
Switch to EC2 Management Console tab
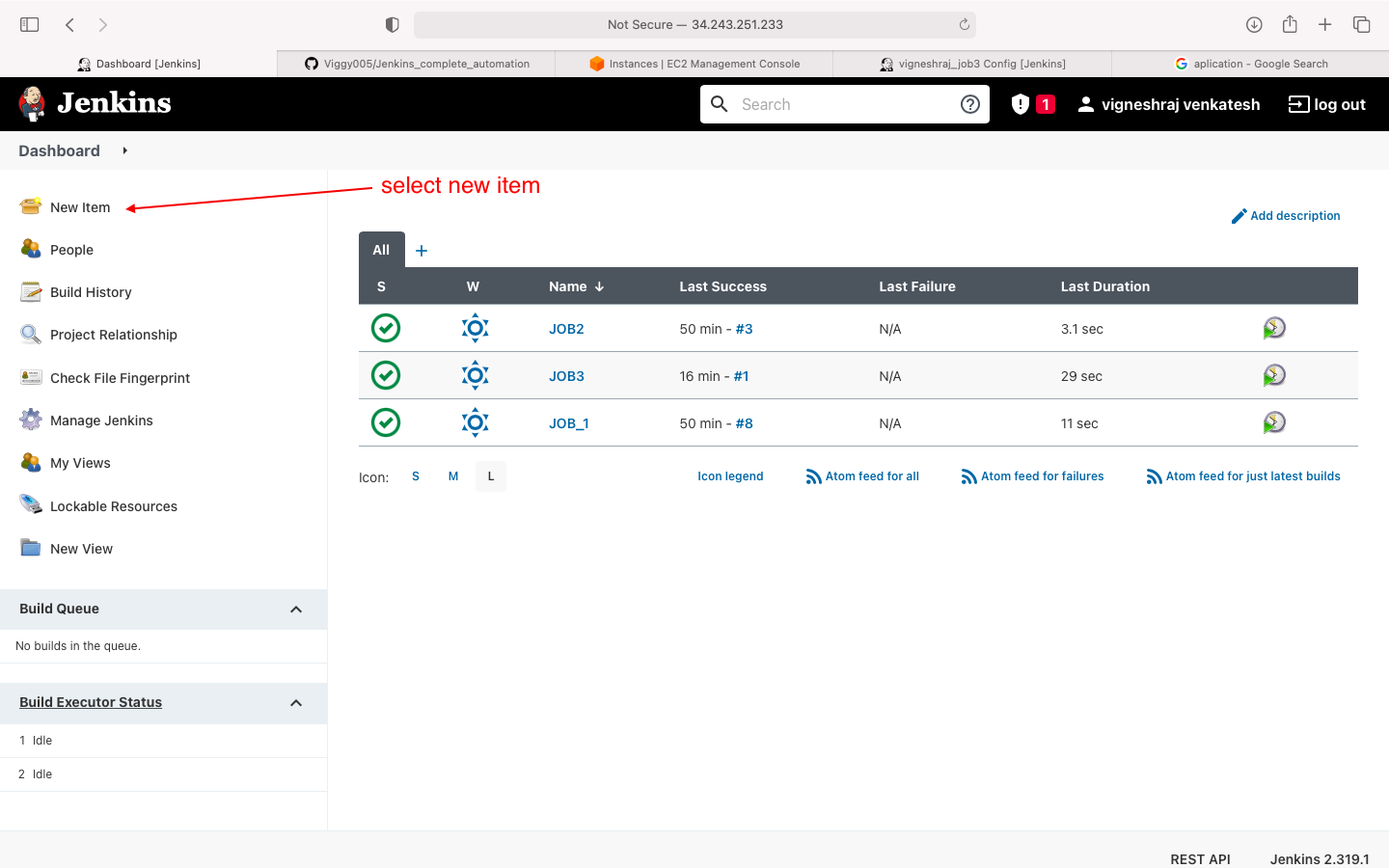[x=694, y=64]
